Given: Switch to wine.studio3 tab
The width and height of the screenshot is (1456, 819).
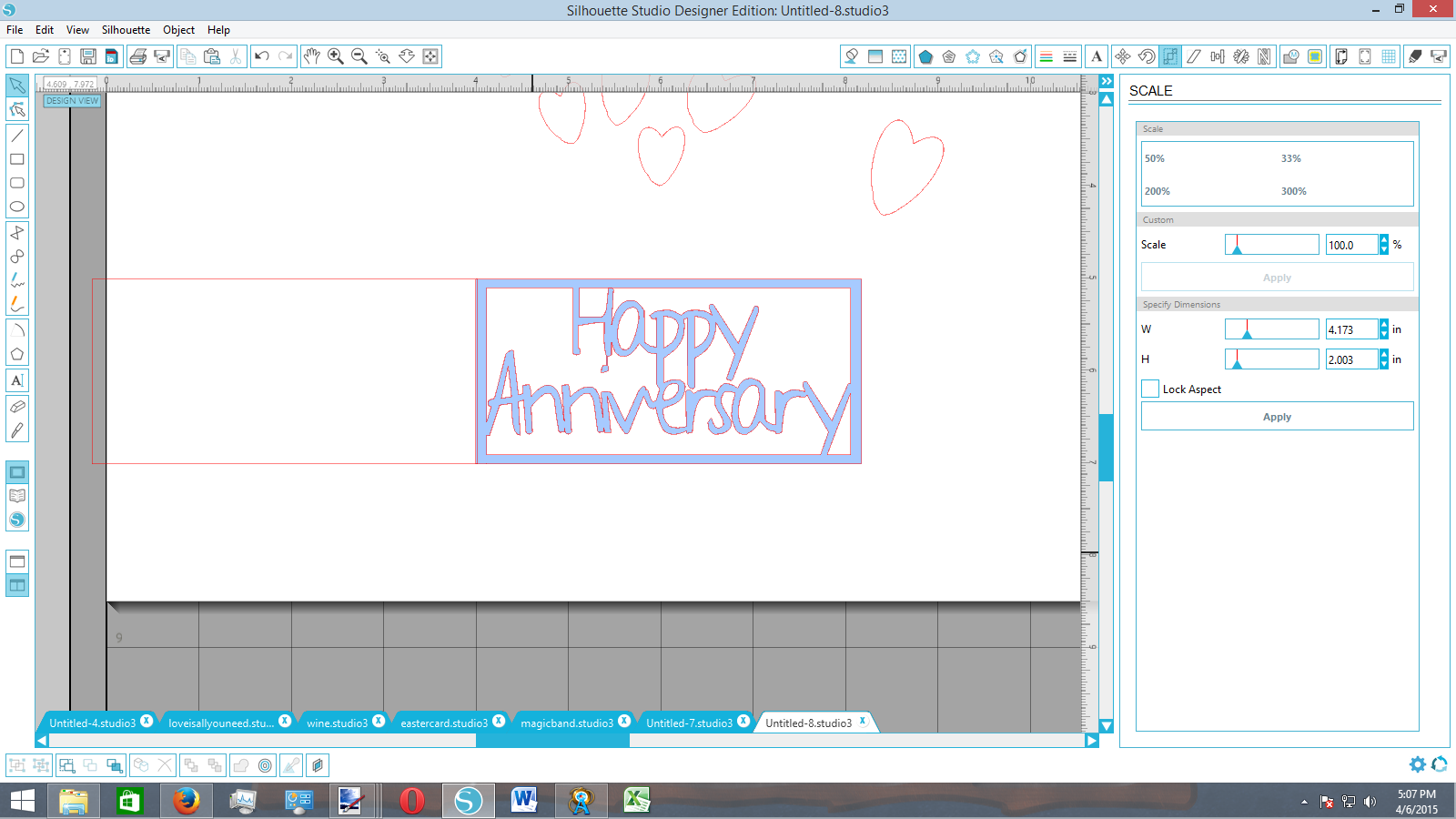Looking at the screenshot, I should pyautogui.click(x=337, y=723).
